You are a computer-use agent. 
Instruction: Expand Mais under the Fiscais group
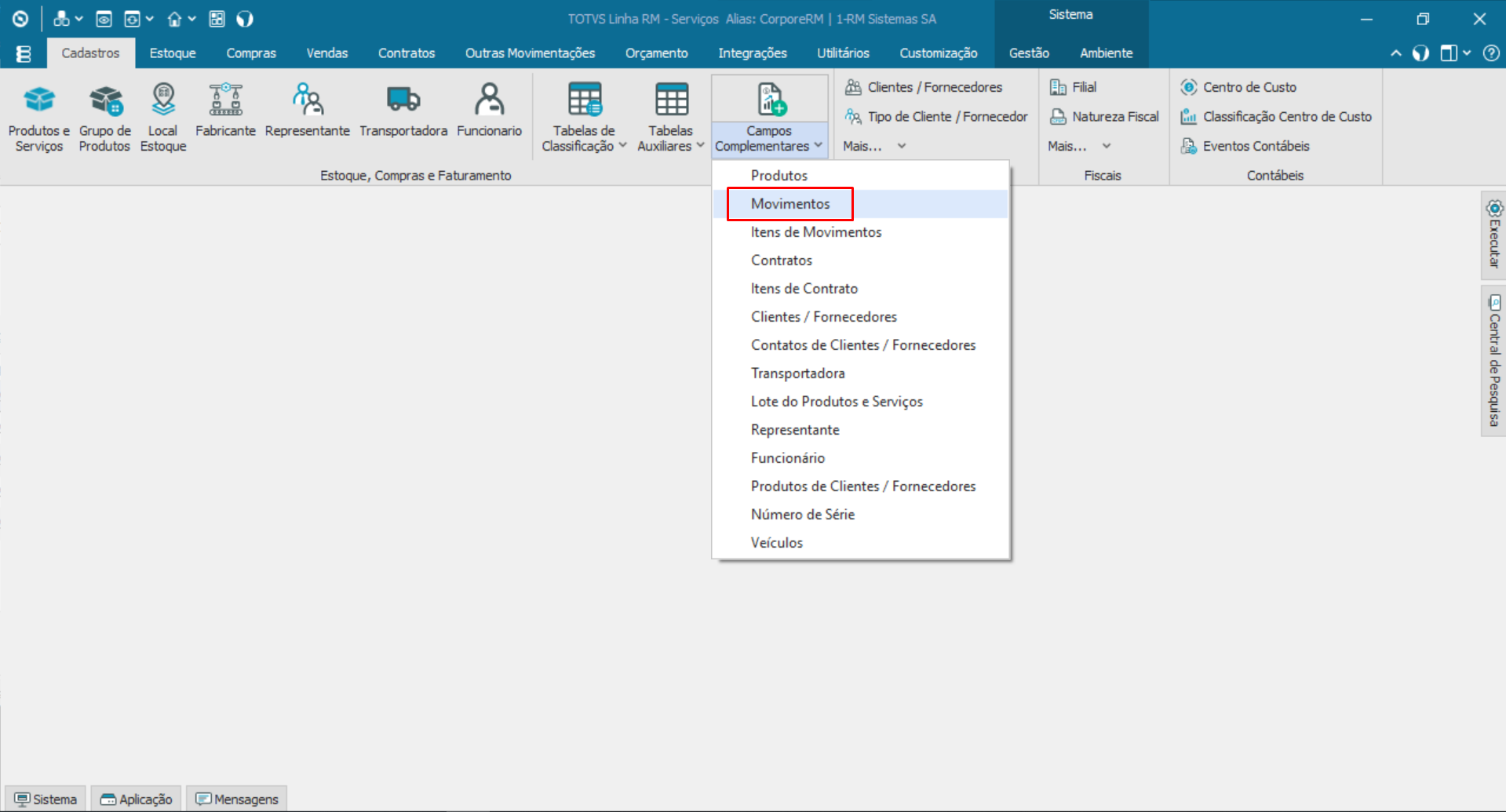[1079, 146]
